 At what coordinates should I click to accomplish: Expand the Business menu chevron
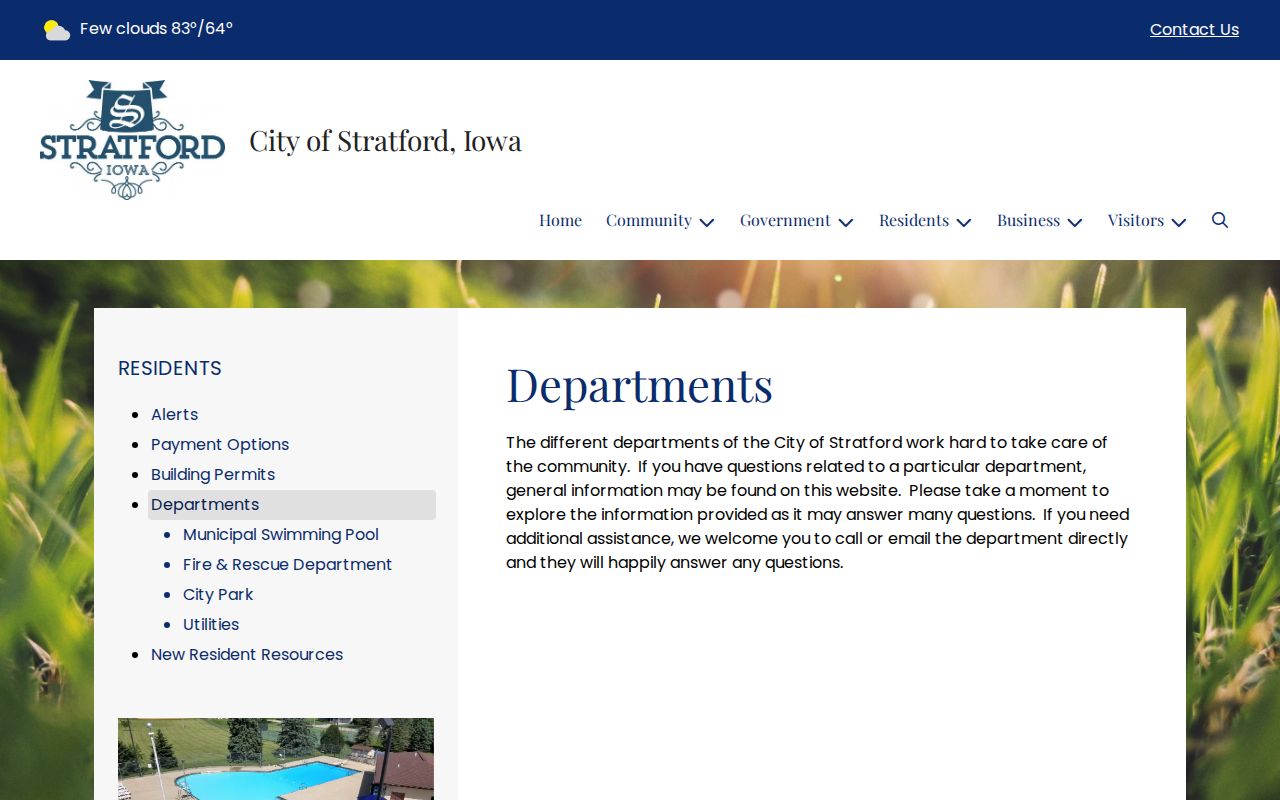point(1075,222)
